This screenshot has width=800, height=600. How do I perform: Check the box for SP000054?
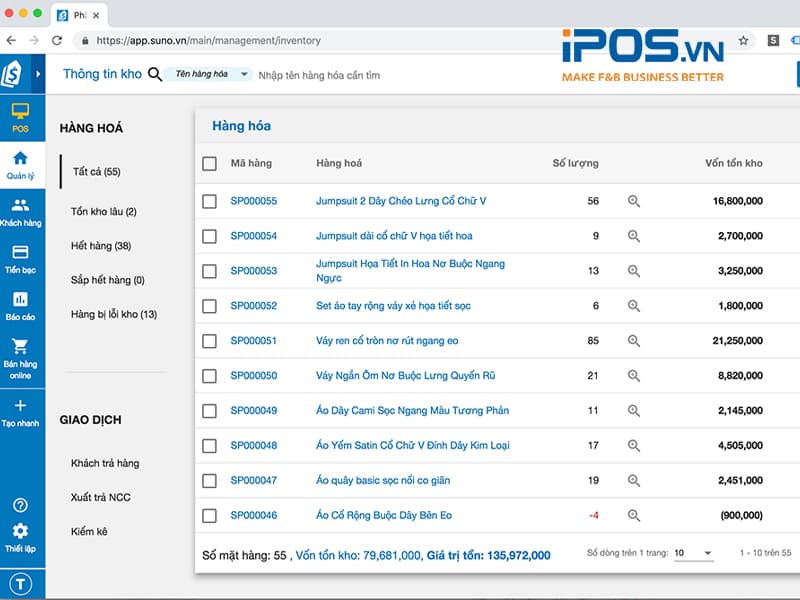(x=209, y=236)
